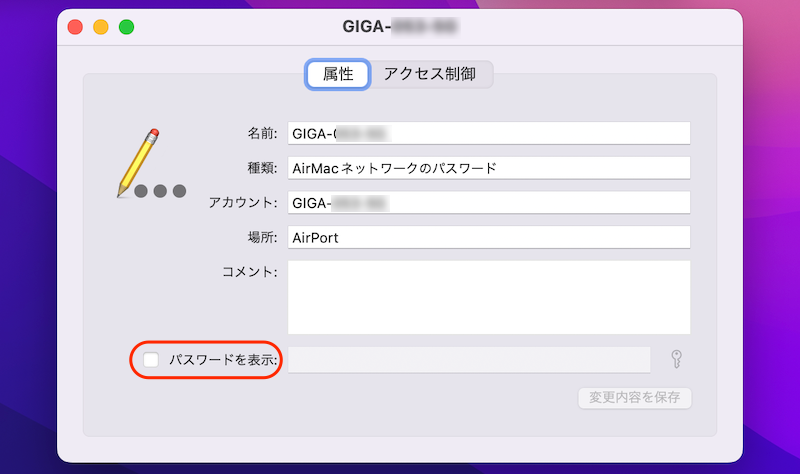Image resolution: width=800 pixels, height=474 pixels.
Task: Click the アカウント label text
Action: [243, 203]
